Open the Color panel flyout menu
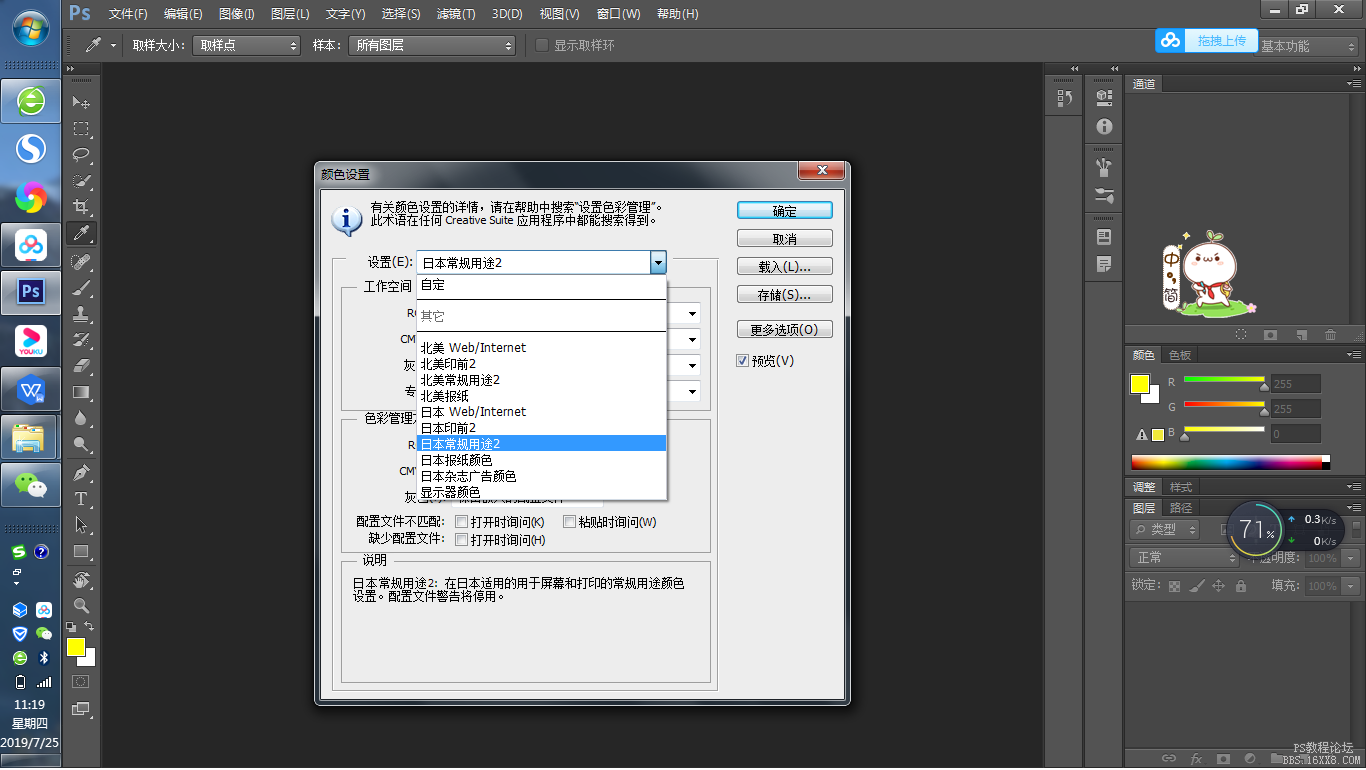1366x770 pixels. click(x=1352, y=355)
